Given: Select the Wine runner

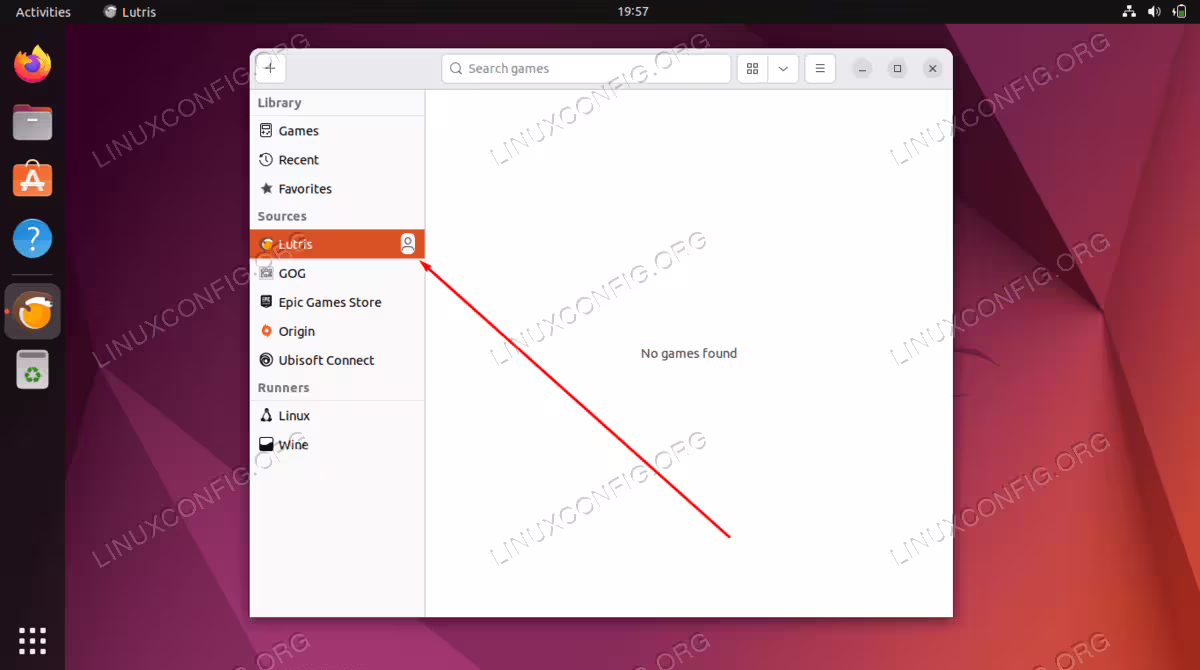Looking at the screenshot, I should click(337, 445).
